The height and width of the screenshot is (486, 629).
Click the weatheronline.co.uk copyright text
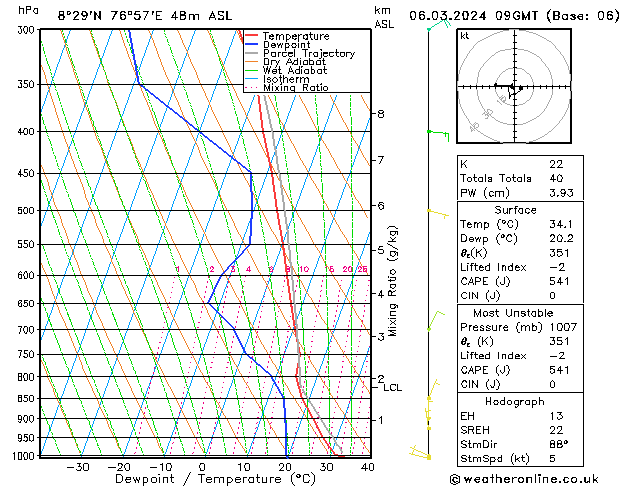[524, 479]
